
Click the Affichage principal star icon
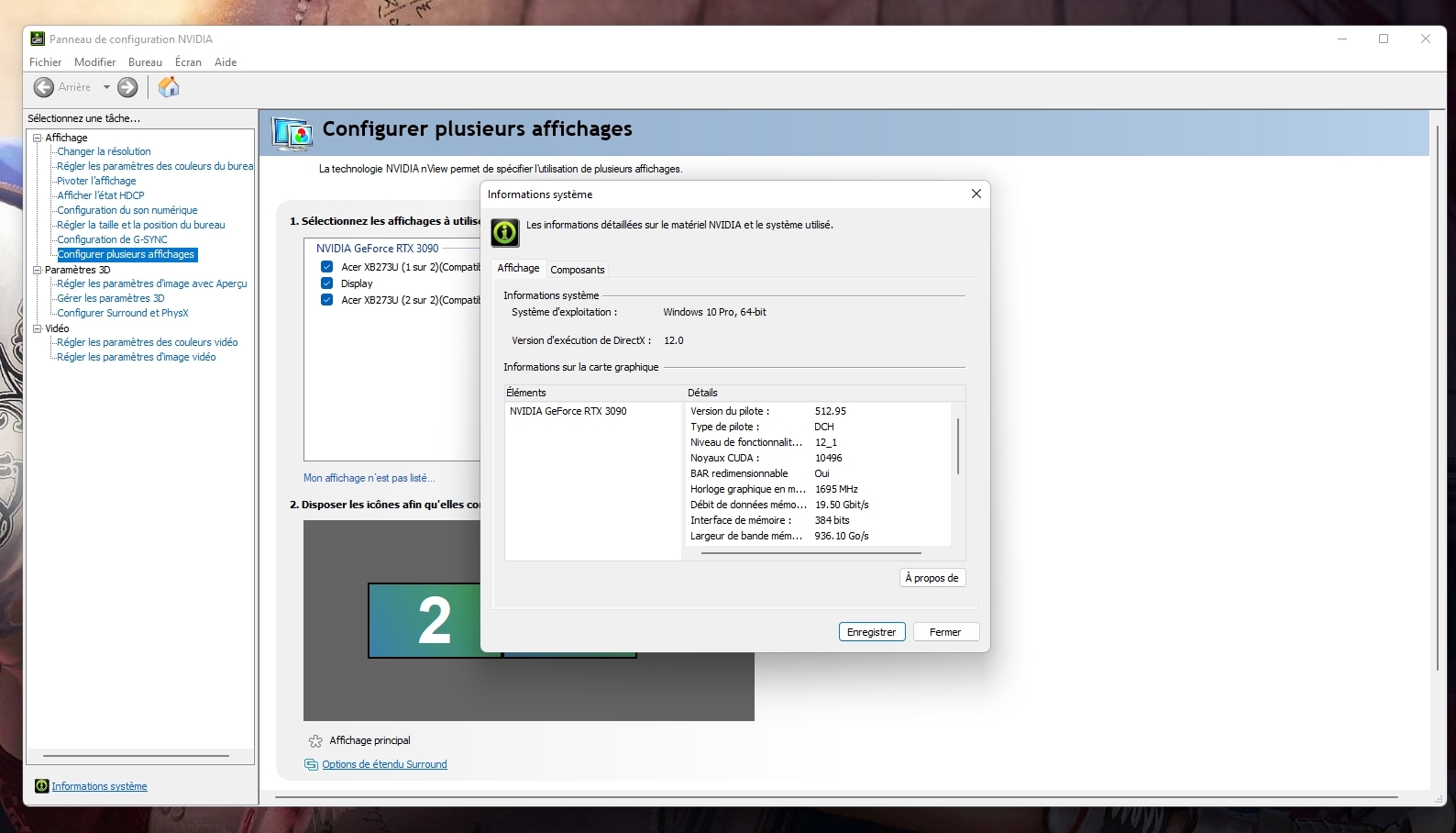click(315, 741)
